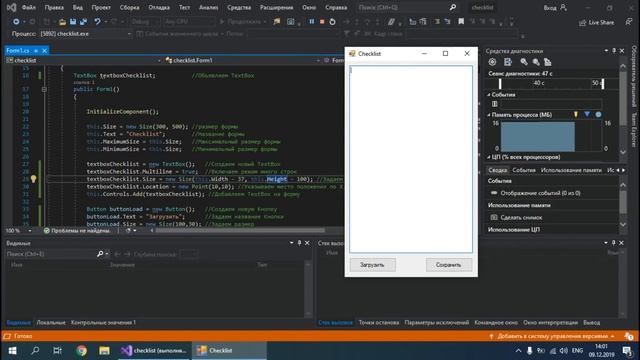Switch to the Локальные tab
Image resolution: width=640 pixels, height=360 pixels.
tap(51, 322)
